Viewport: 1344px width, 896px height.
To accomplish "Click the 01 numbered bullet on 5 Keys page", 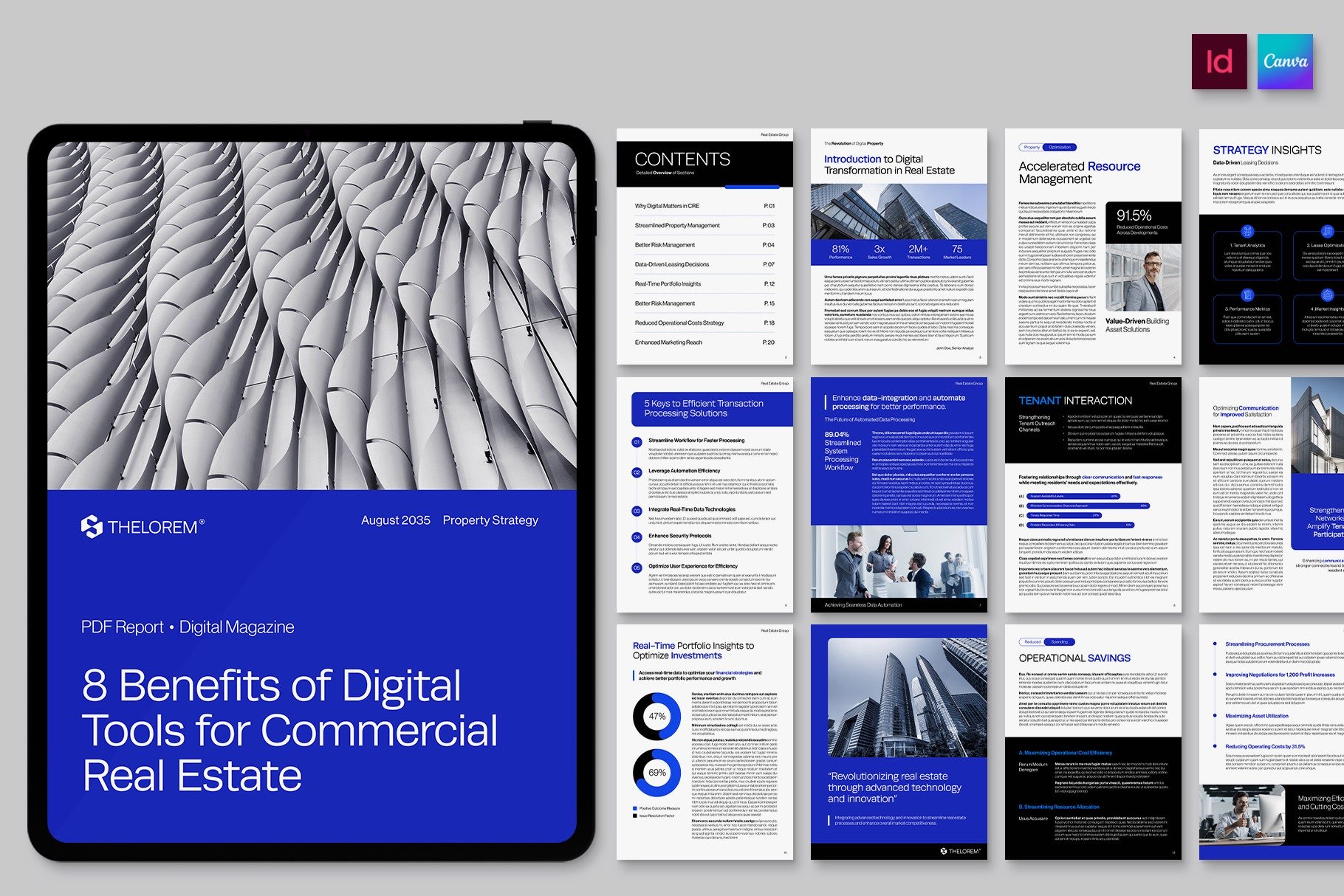I will (x=637, y=442).
